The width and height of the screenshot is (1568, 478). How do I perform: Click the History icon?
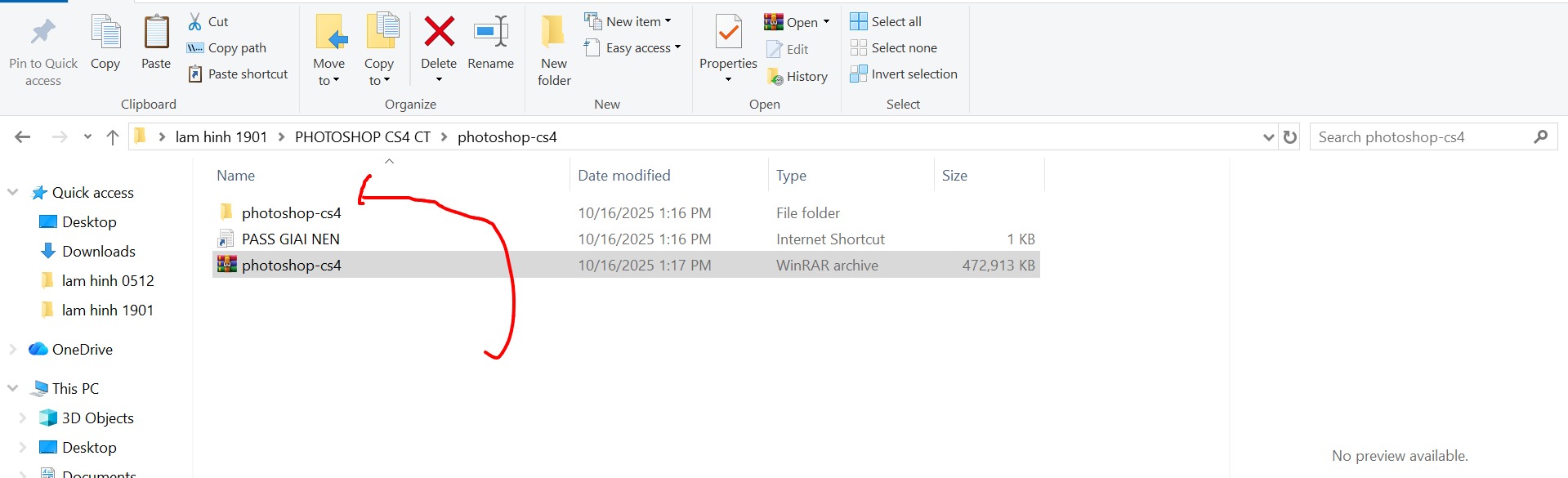(775, 77)
